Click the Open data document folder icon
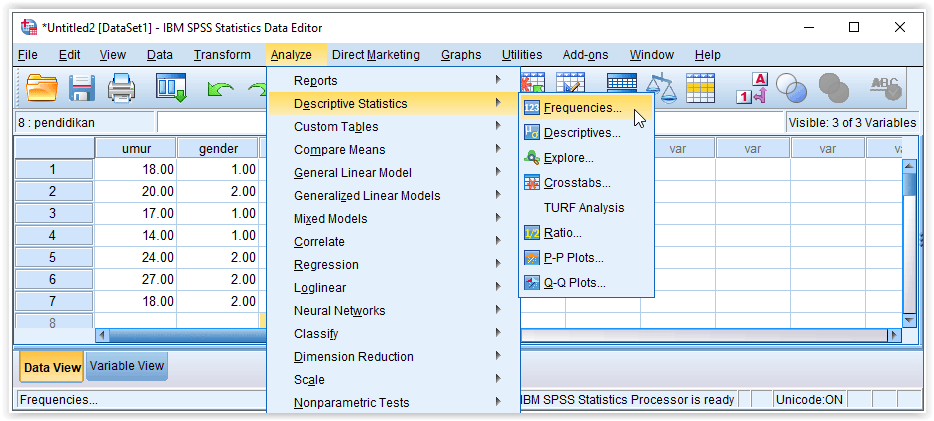 coord(42,88)
